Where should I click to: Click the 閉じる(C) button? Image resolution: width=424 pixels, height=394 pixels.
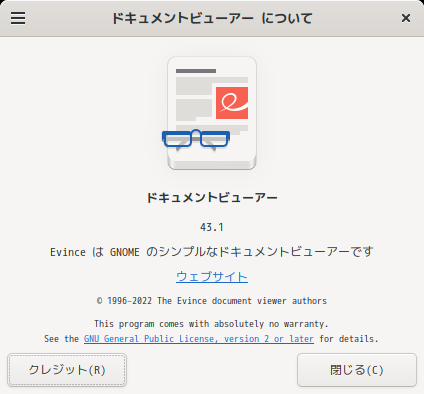pyautogui.click(x=357, y=370)
